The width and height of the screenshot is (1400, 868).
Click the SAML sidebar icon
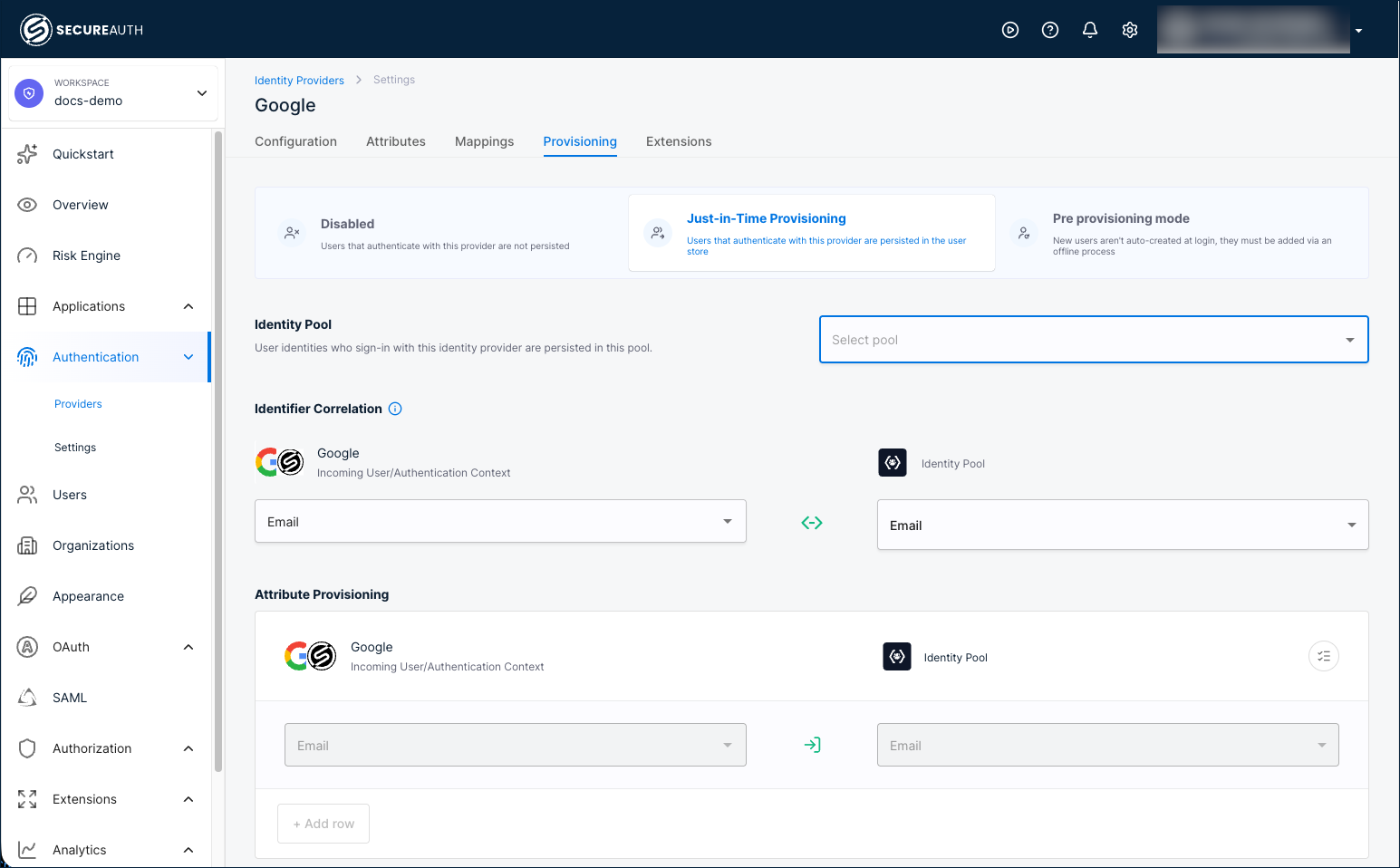(27, 698)
